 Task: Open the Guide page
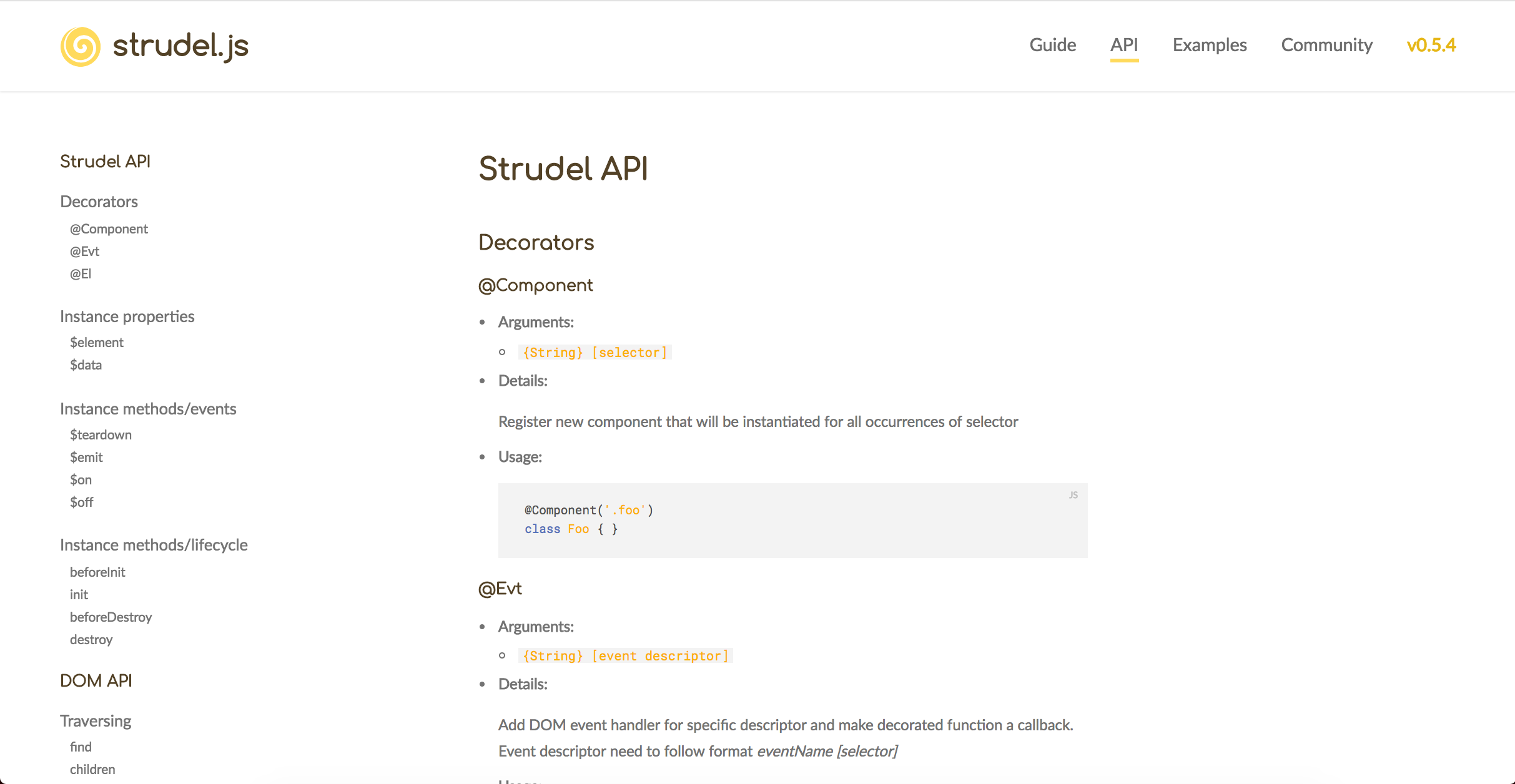(x=1052, y=45)
